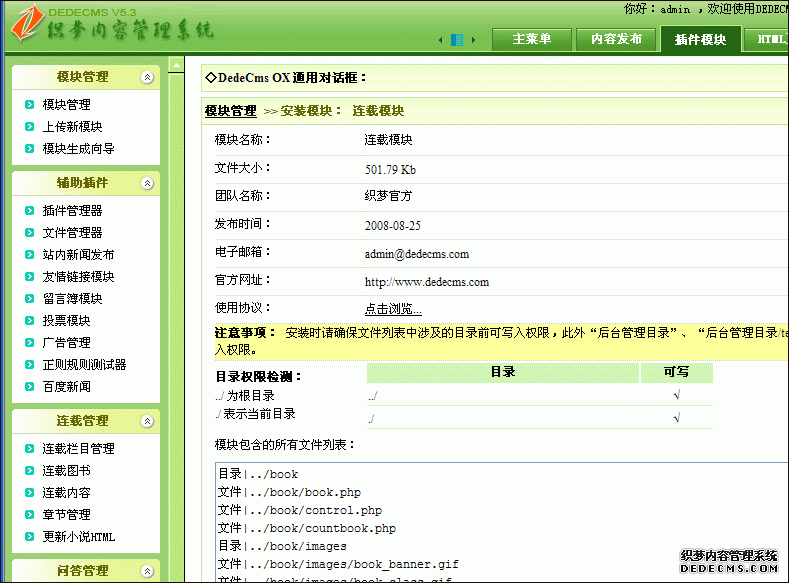Switch to the 内容发布 tab

pyautogui.click(x=616, y=39)
